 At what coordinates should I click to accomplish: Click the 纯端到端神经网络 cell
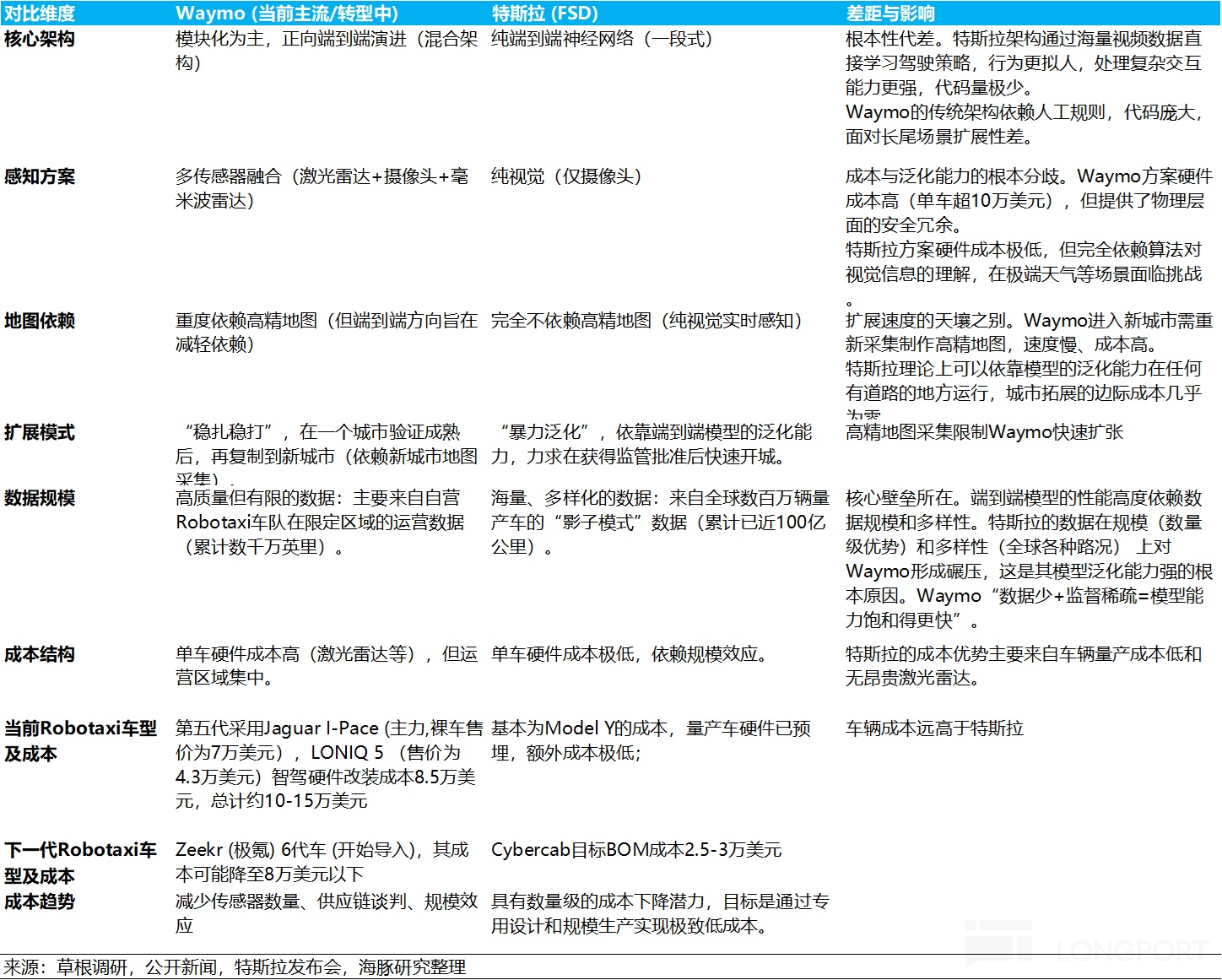[x=602, y=39]
